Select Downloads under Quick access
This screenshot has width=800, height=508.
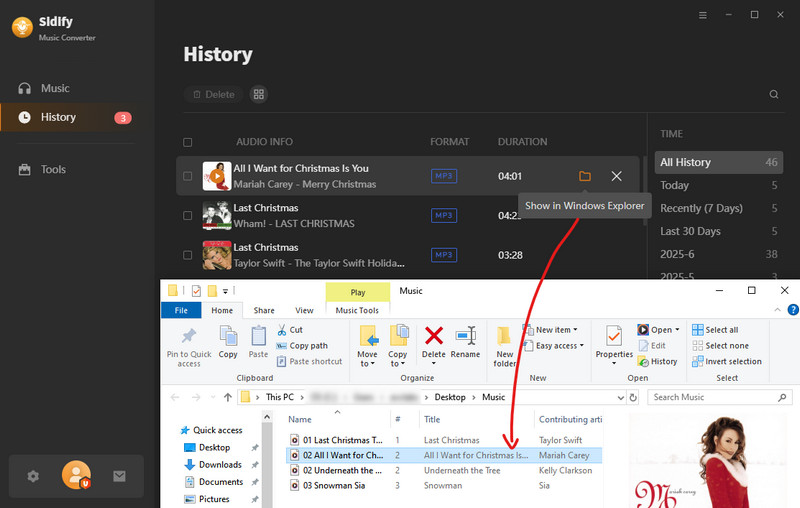220,465
